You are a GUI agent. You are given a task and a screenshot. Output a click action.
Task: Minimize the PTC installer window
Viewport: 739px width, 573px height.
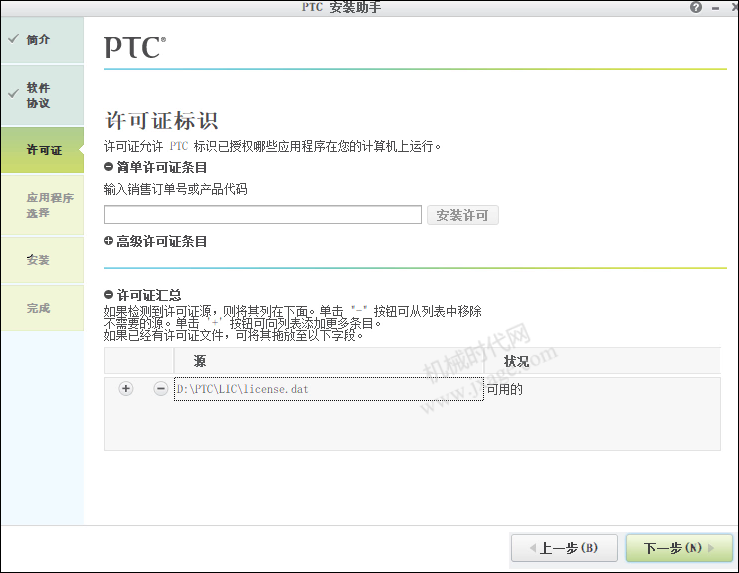(715, 8)
